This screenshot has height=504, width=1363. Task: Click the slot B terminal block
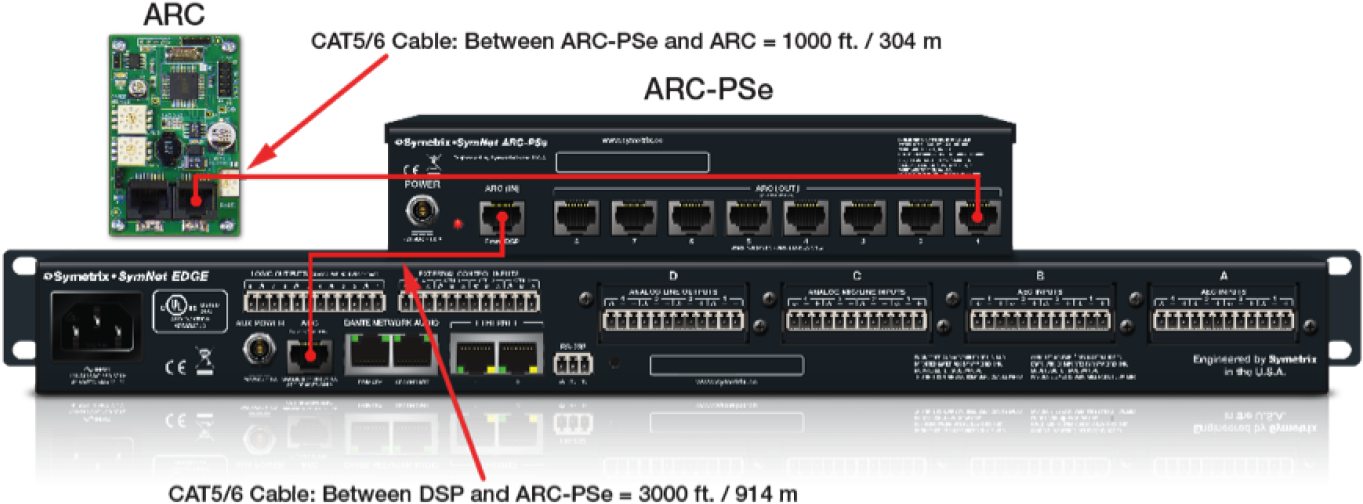(1040, 320)
